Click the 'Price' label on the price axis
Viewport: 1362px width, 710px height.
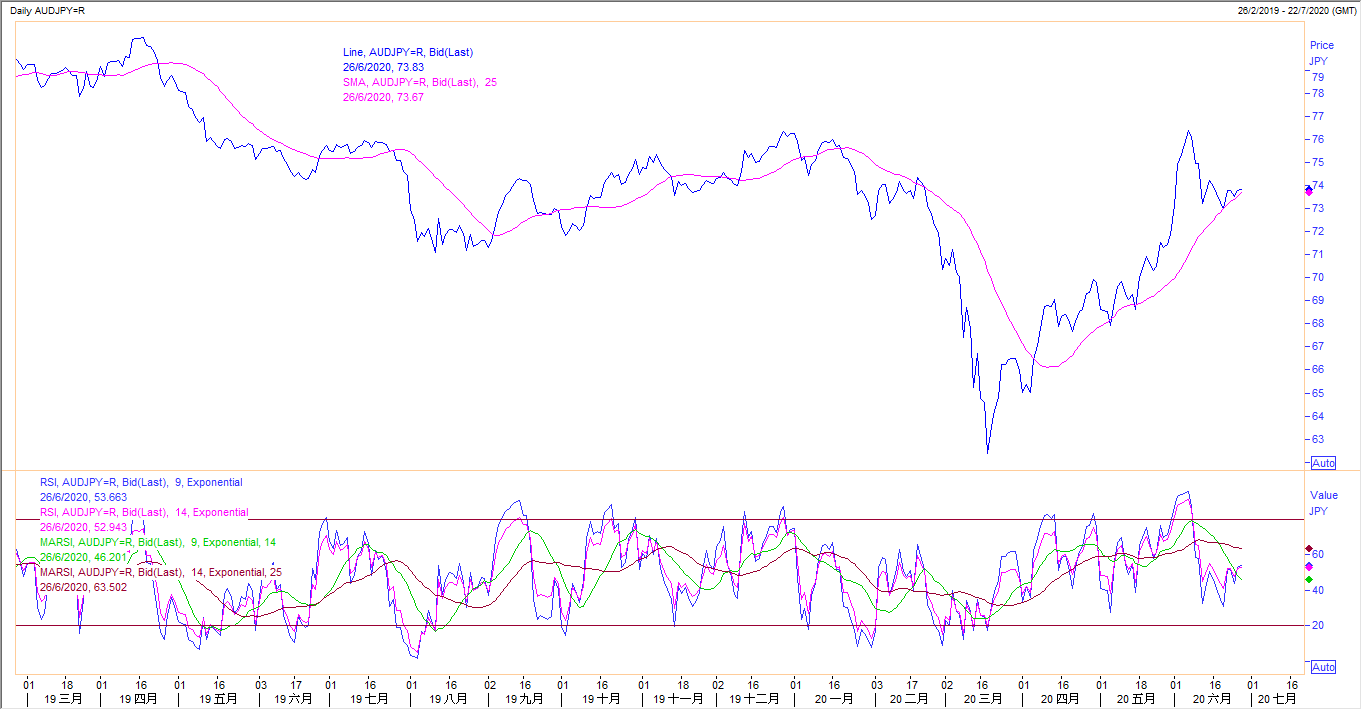point(1322,45)
